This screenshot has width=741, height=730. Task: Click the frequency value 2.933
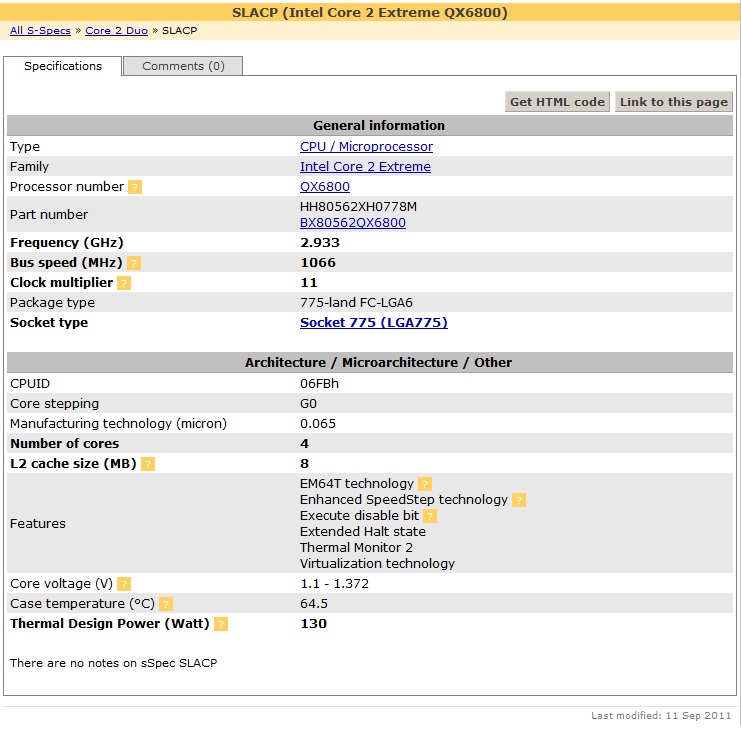pos(320,242)
